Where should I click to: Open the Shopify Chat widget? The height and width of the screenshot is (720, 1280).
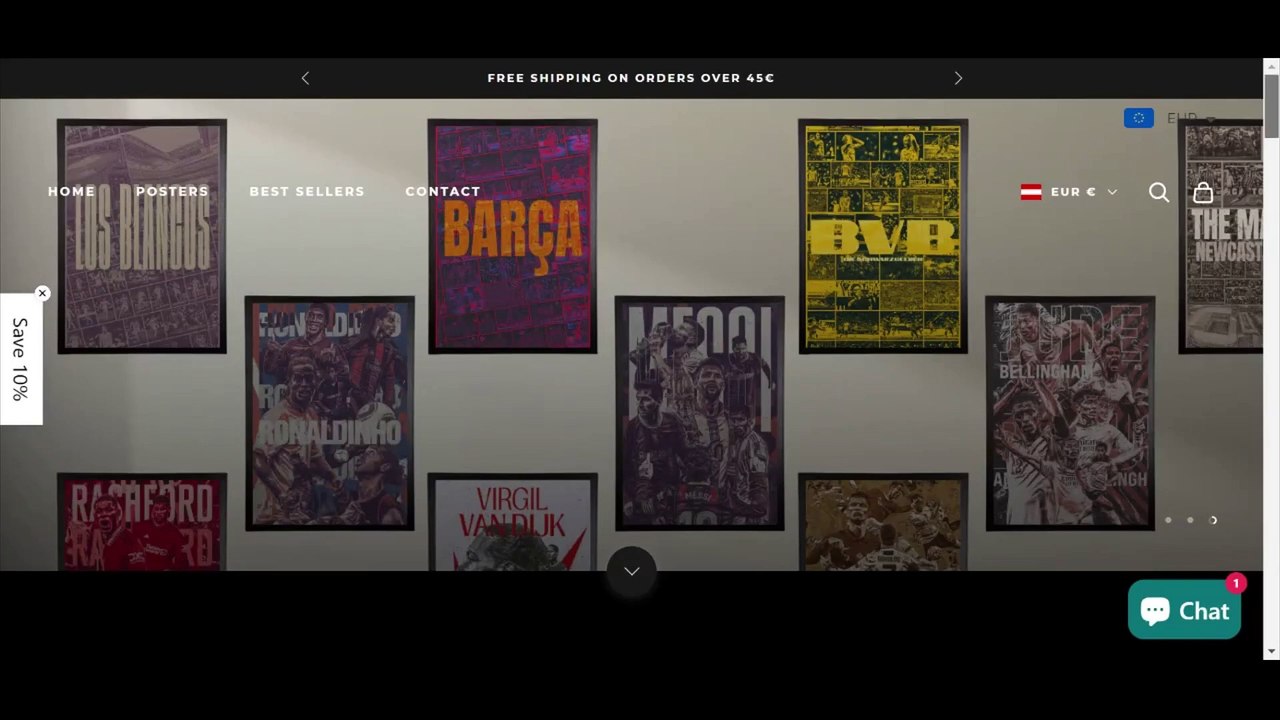tap(1184, 610)
